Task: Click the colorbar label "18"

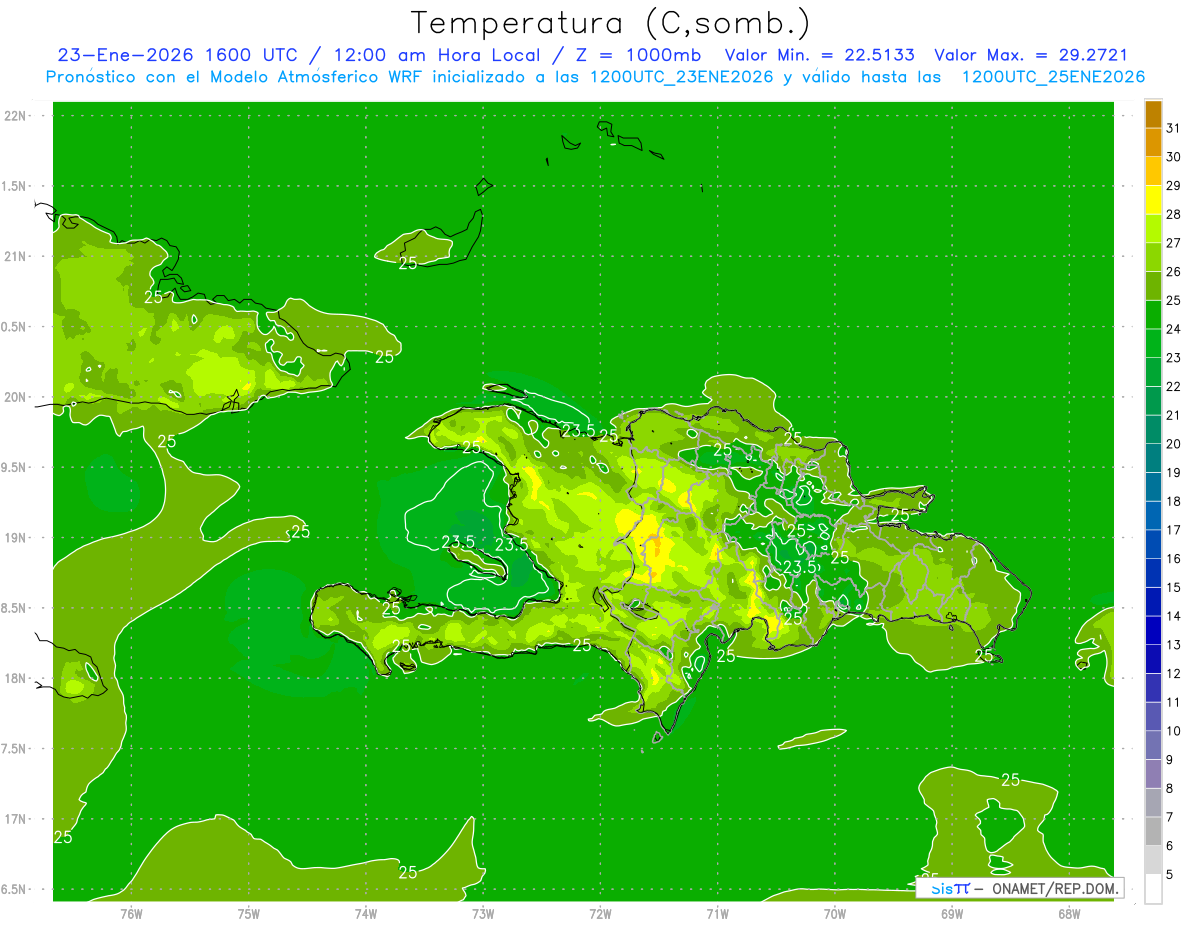Action: tap(1173, 501)
